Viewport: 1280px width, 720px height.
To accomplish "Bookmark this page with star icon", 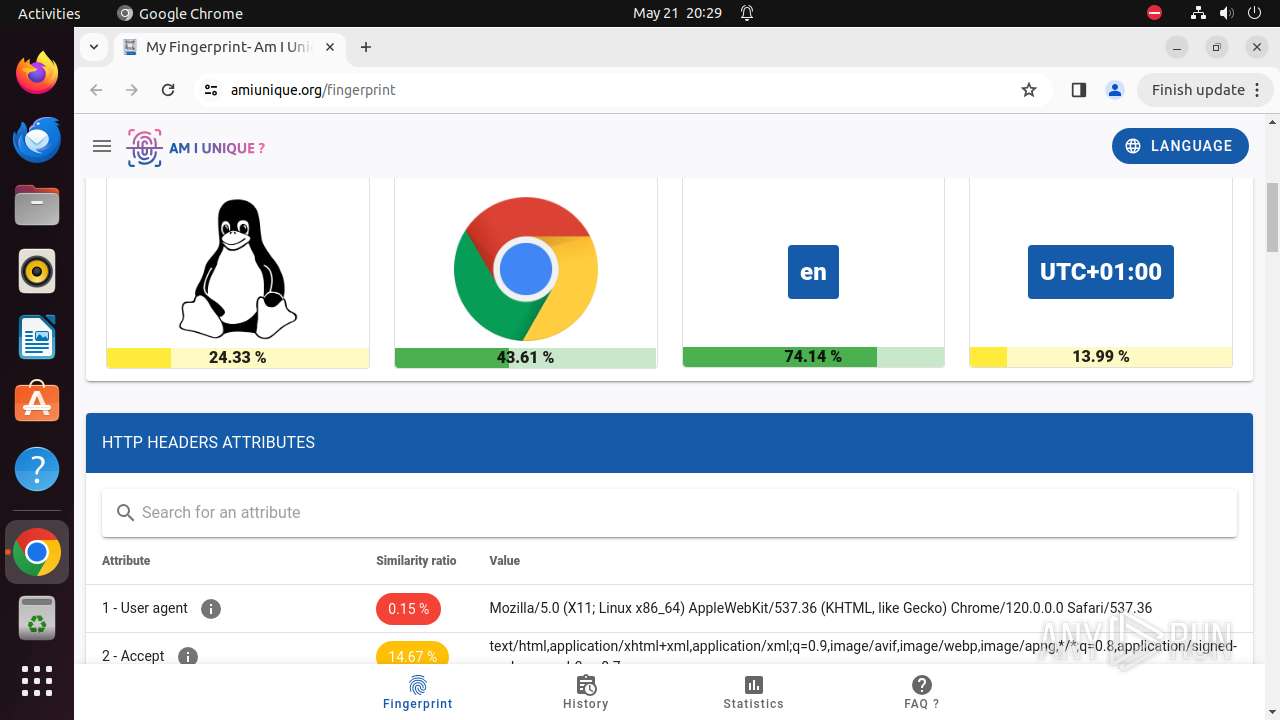I will (1029, 90).
